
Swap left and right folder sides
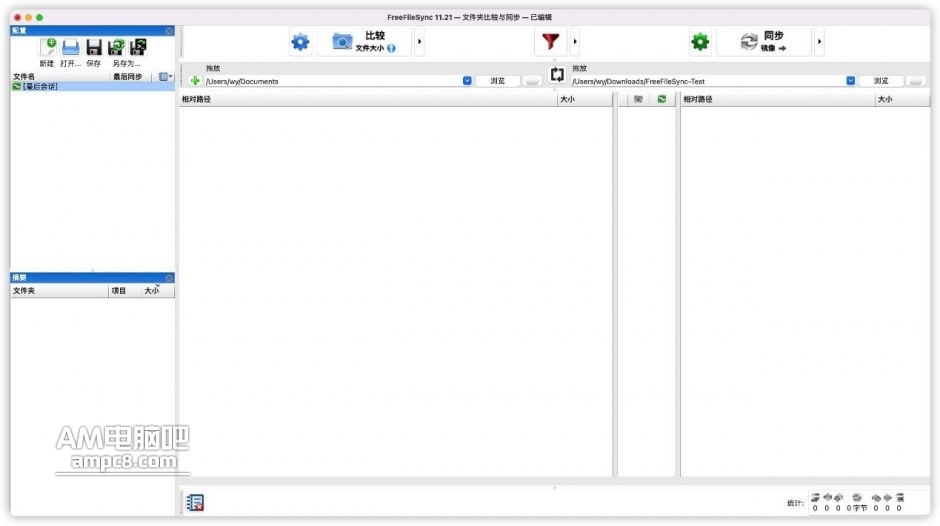pos(557,75)
